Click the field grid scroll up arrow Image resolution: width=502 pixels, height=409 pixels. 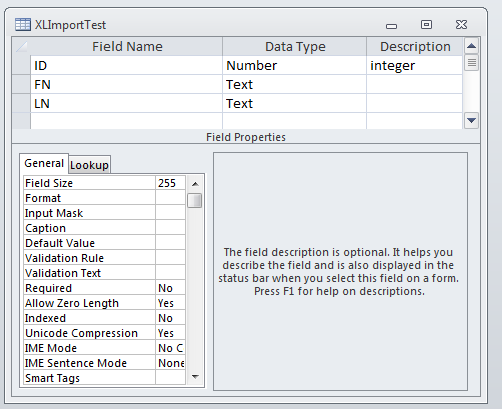tap(471, 46)
